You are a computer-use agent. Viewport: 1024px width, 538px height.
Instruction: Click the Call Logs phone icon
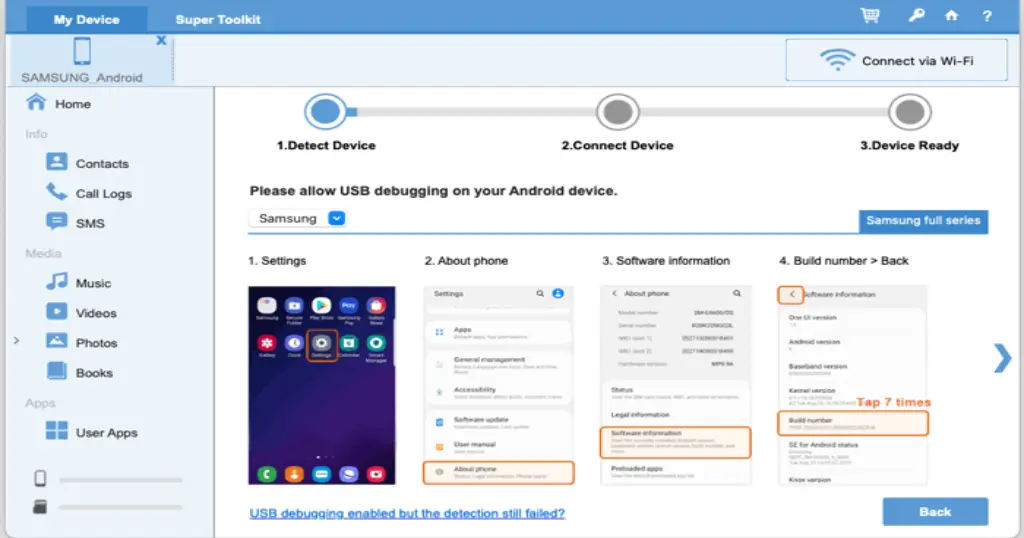57,192
